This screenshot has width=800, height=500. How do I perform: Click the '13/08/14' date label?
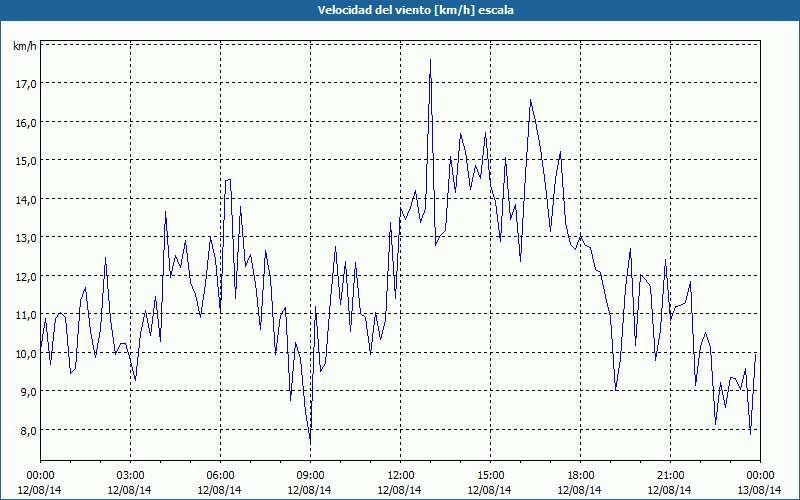point(759,490)
